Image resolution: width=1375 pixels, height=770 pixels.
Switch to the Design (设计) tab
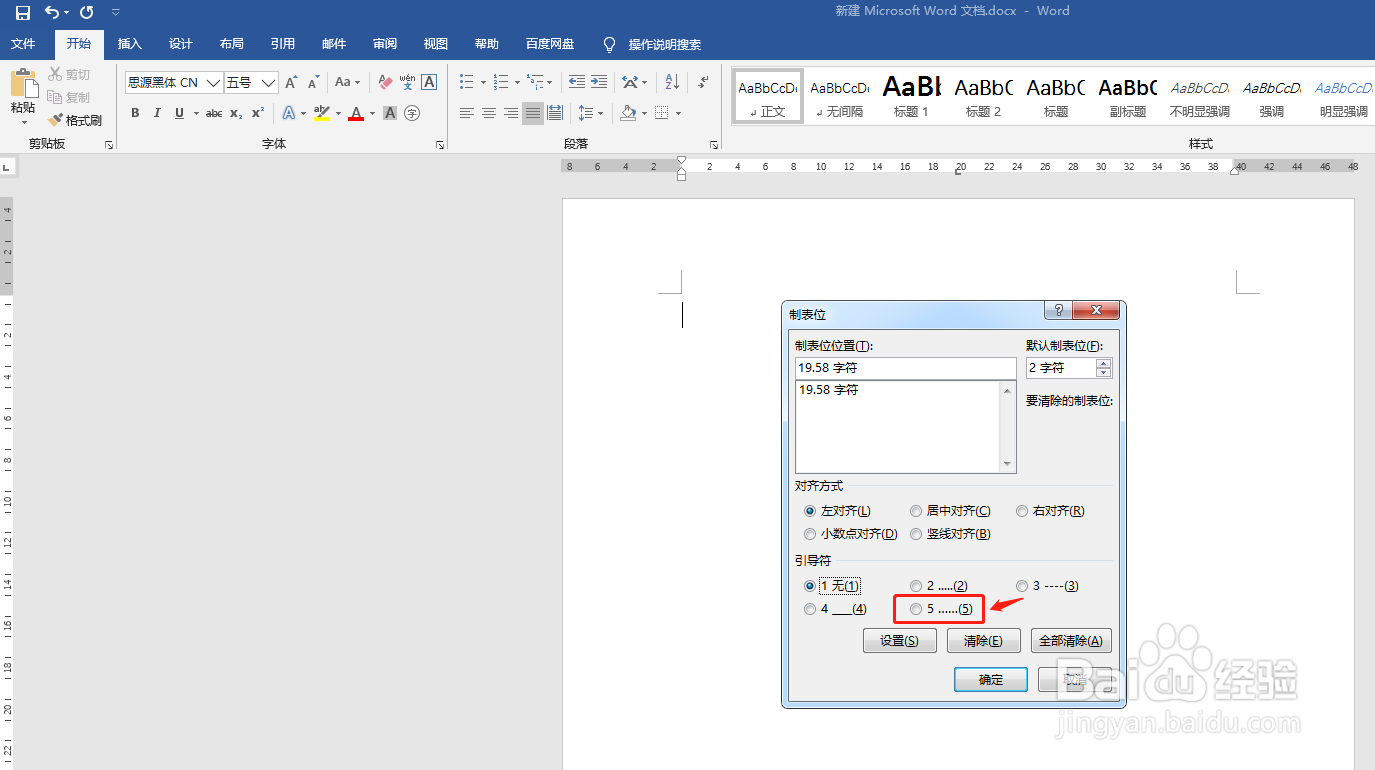[x=181, y=44]
